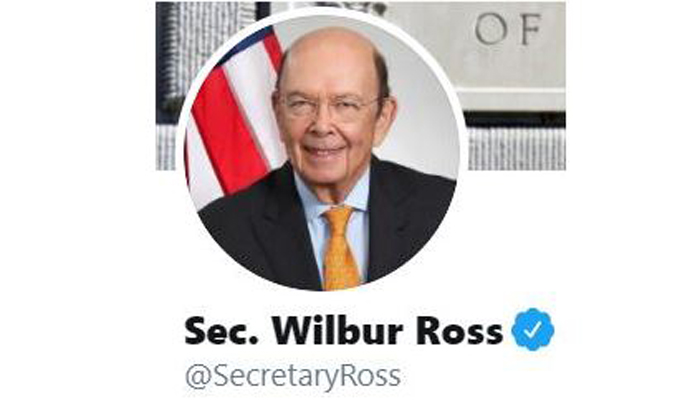Click the white checkmark inside the badge
The image size is (700, 404).
click(x=533, y=329)
